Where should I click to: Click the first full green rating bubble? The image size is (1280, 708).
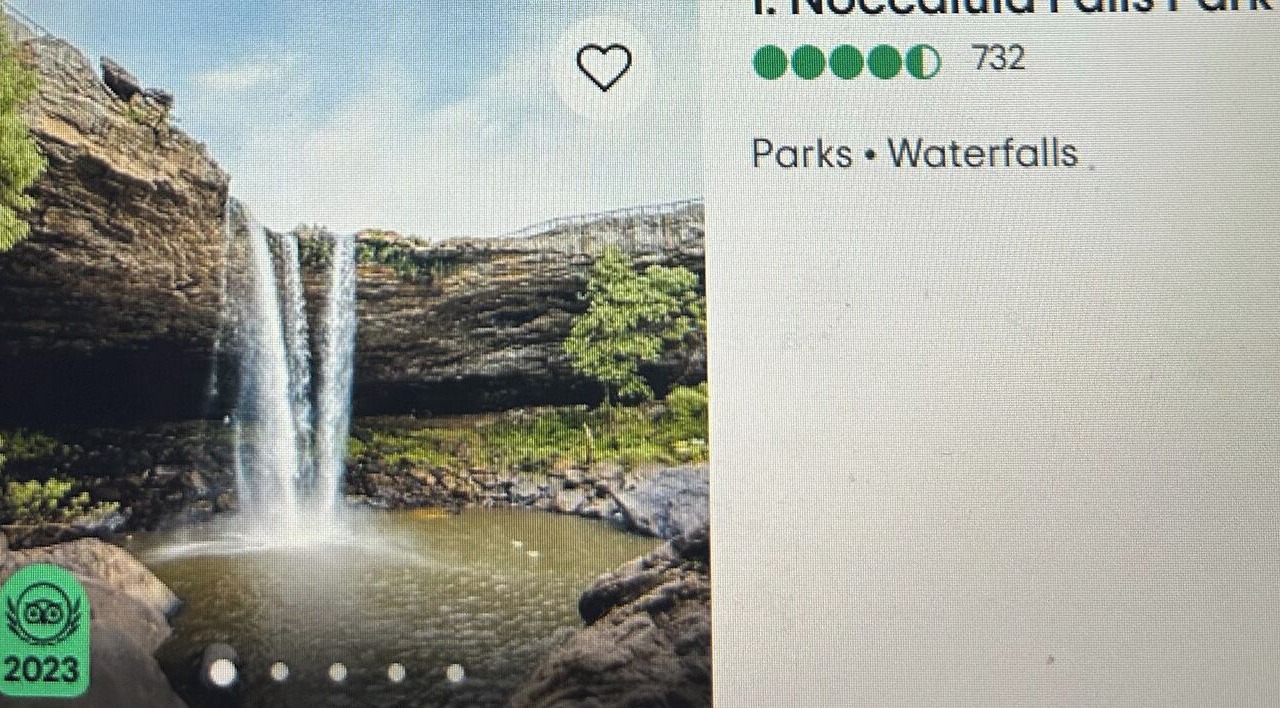tap(770, 62)
